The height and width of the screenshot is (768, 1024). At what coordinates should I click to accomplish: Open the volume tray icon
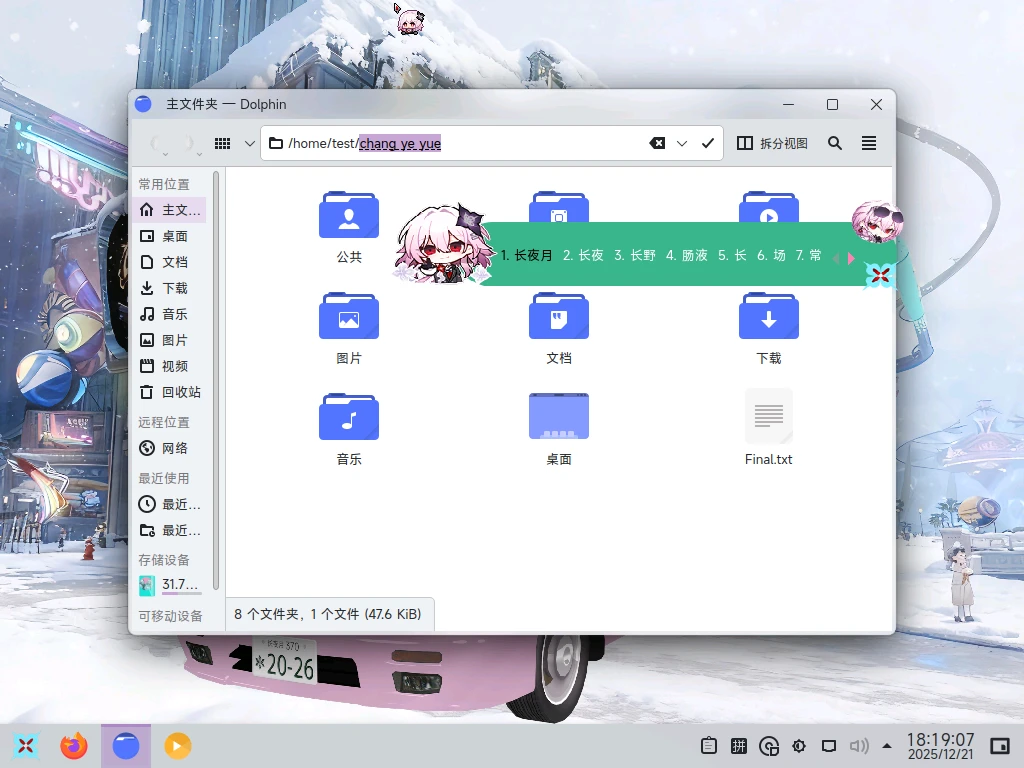tap(859, 745)
